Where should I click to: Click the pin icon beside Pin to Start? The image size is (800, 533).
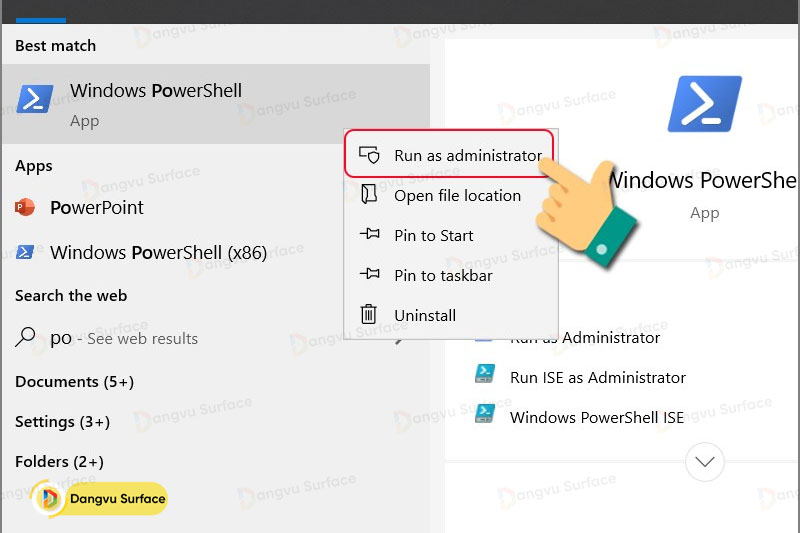click(x=369, y=235)
